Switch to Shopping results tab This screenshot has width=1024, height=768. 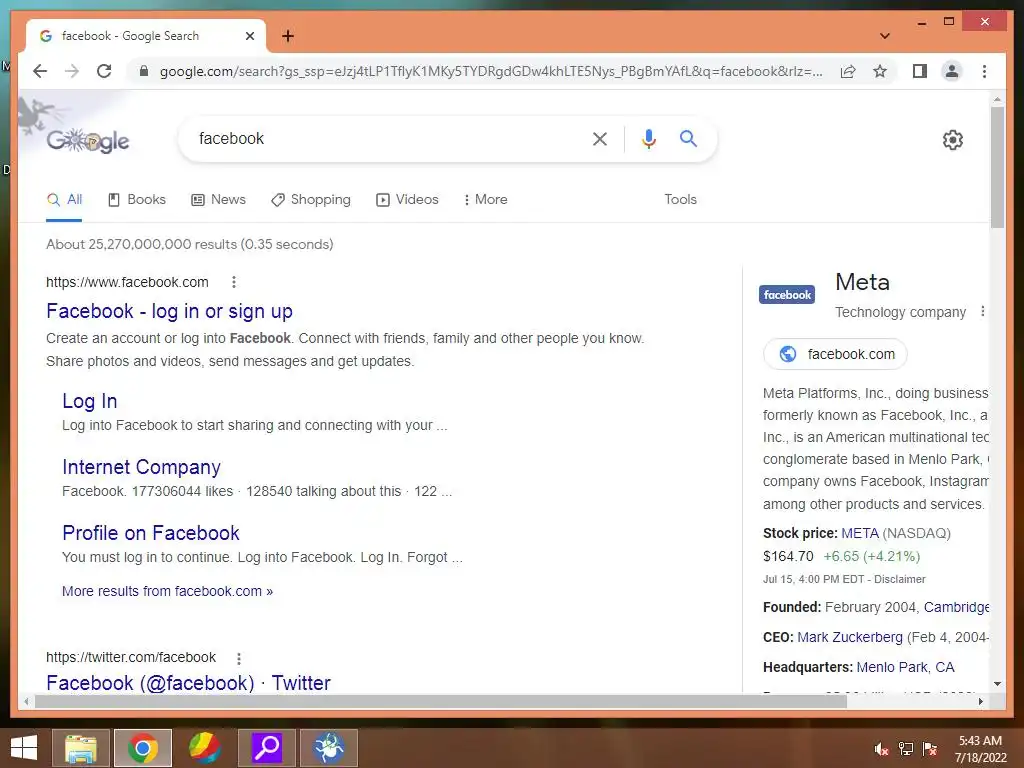click(x=311, y=200)
